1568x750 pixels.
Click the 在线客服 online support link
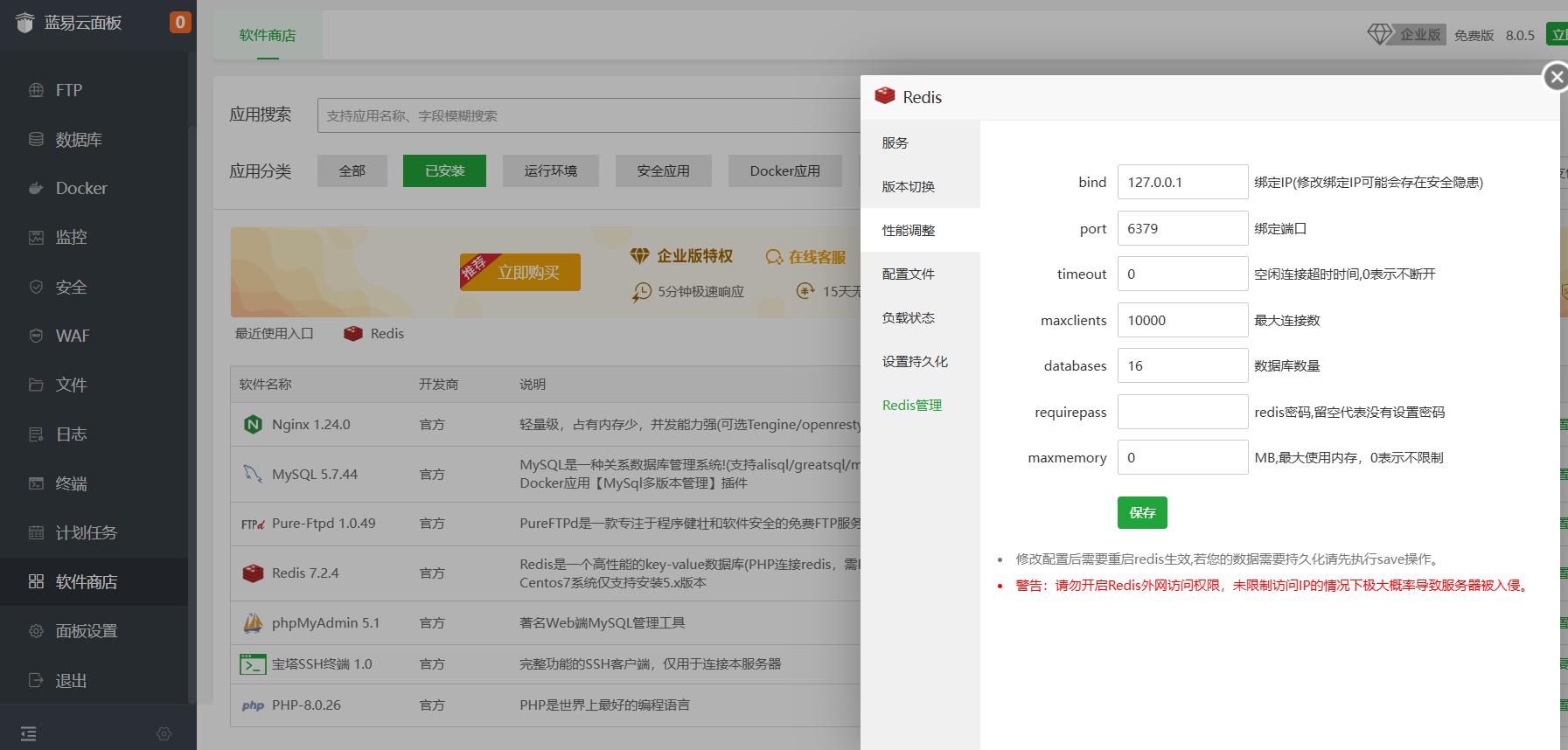(x=805, y=256)
